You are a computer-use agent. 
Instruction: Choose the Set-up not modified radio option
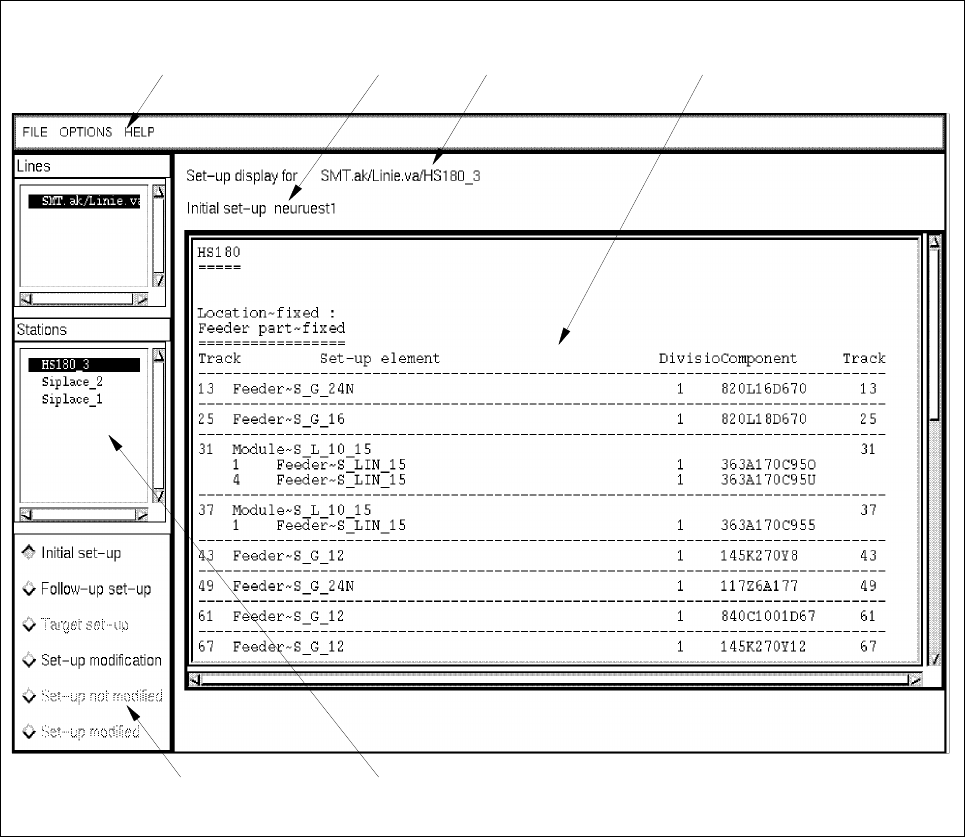point(93,695)
